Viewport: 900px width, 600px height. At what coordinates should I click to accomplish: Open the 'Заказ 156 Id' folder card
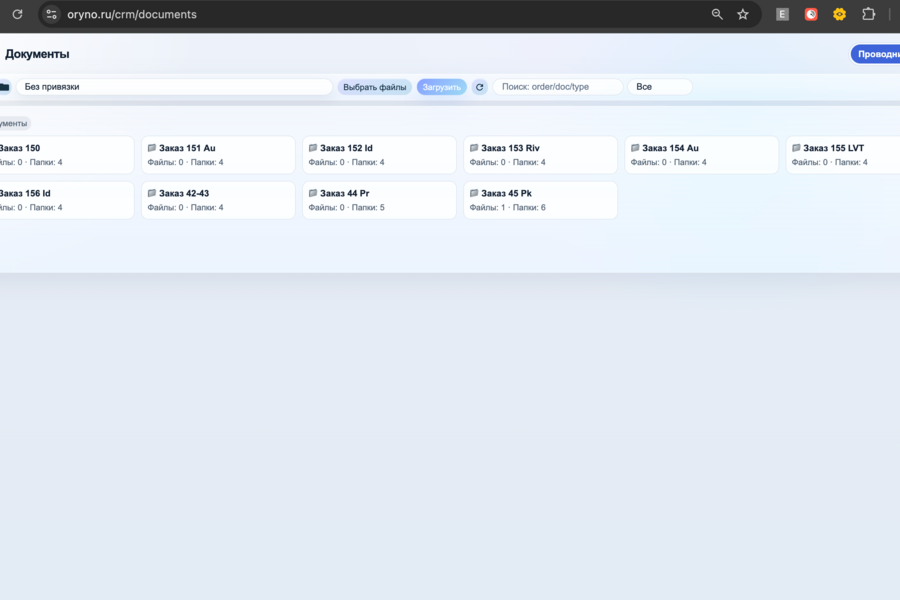(x=67, y=200)
